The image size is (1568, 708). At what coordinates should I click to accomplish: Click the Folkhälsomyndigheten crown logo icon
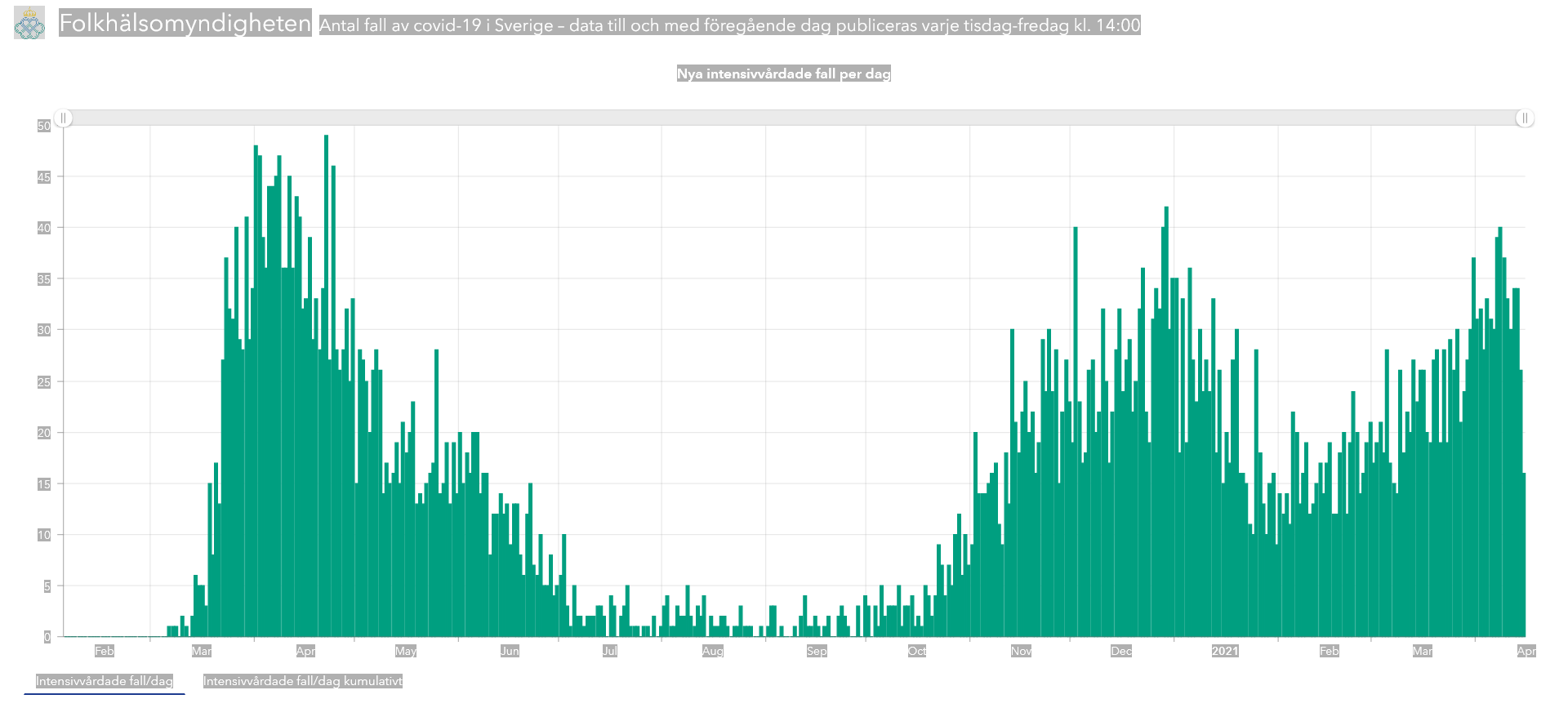point(30,24)
